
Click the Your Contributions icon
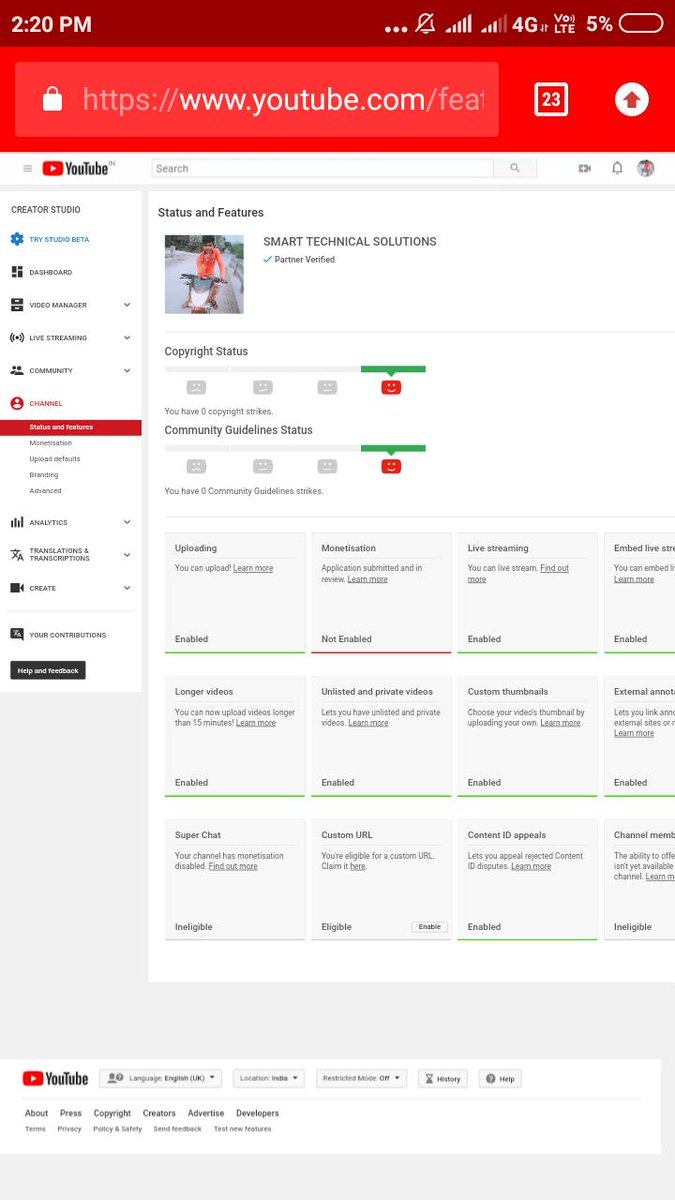[x=17, y=635]
